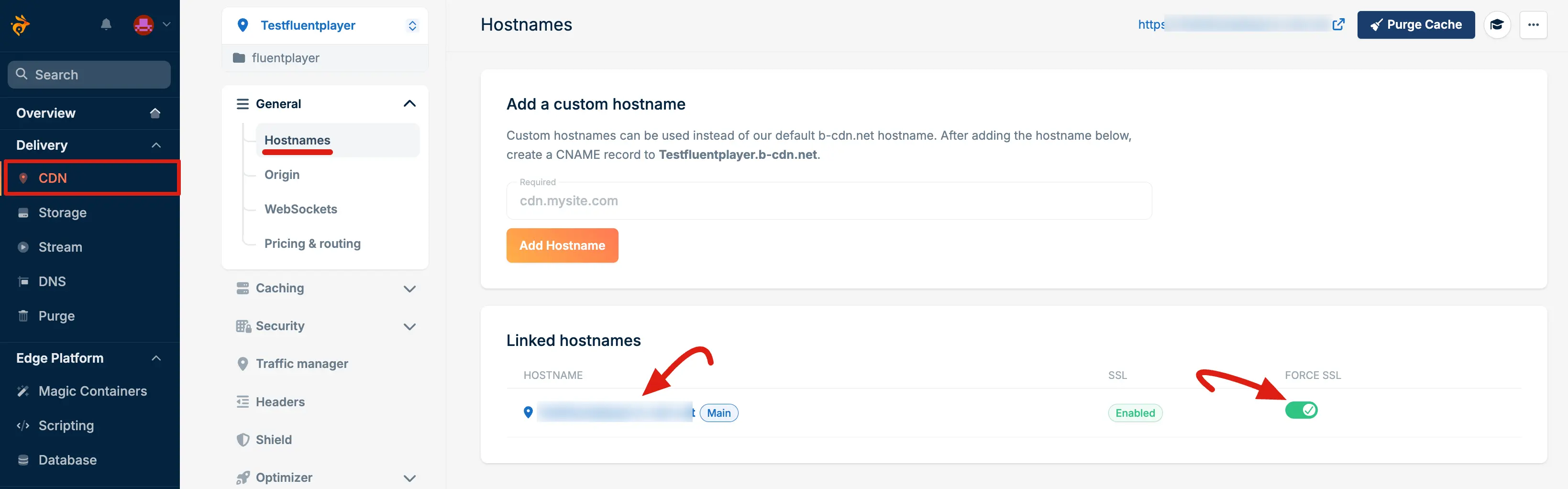Click the linked hostname entry
Screen dimensions: 1568x489
[x=616, y=412]
